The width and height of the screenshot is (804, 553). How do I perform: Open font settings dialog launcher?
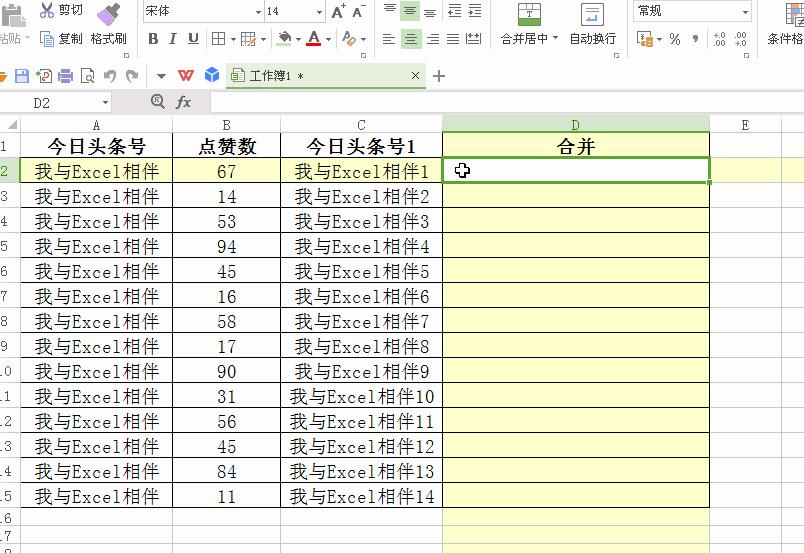pos(364,55)
